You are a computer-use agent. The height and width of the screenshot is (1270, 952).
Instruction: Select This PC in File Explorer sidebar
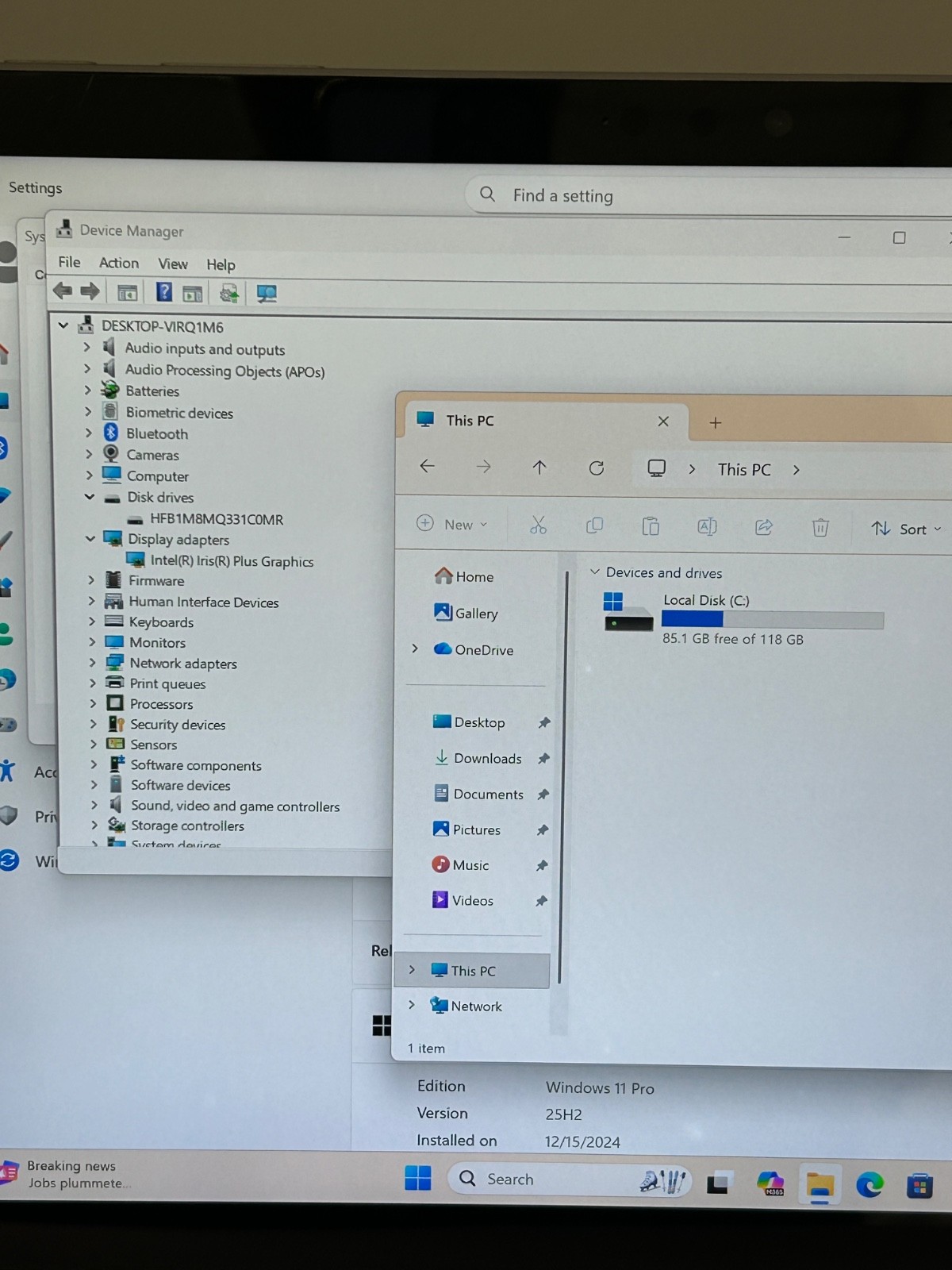click(x=471, y=970)
